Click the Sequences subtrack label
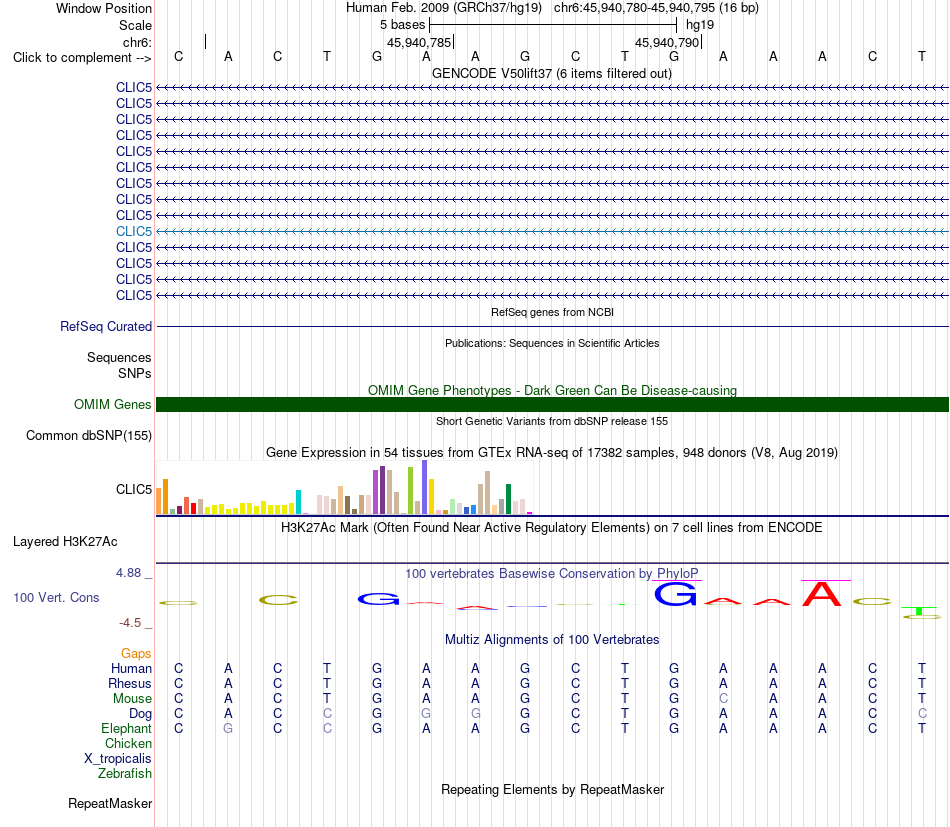The width and height of the screenshot is (950, 827). (x=119, y=357)
